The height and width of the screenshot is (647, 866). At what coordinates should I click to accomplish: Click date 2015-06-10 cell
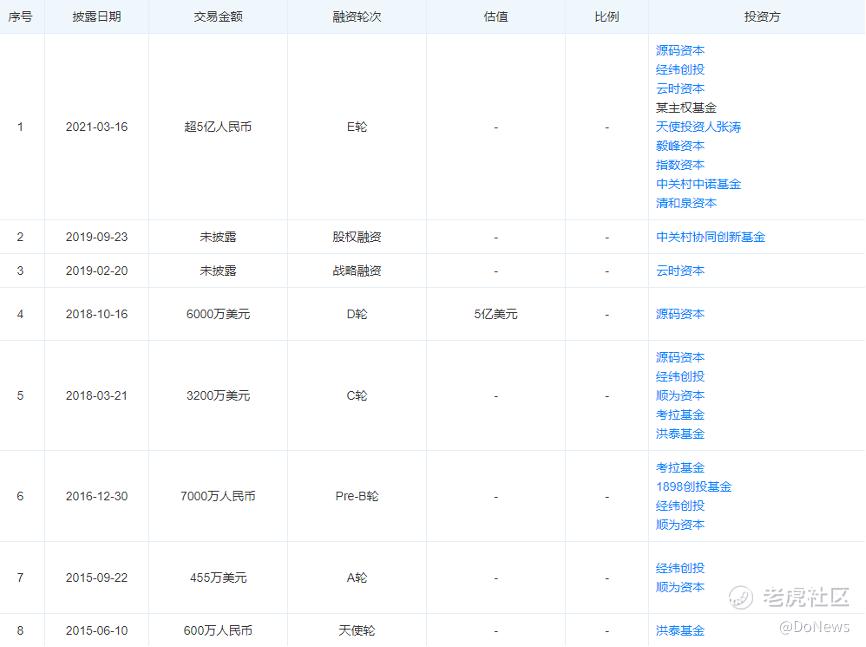tap(97, 630)
